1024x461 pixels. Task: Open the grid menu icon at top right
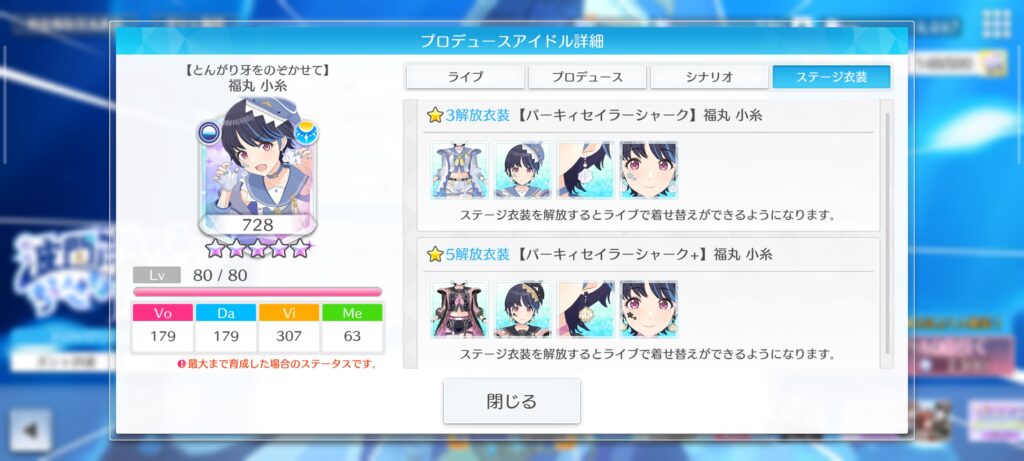click(x=997, y=24)
